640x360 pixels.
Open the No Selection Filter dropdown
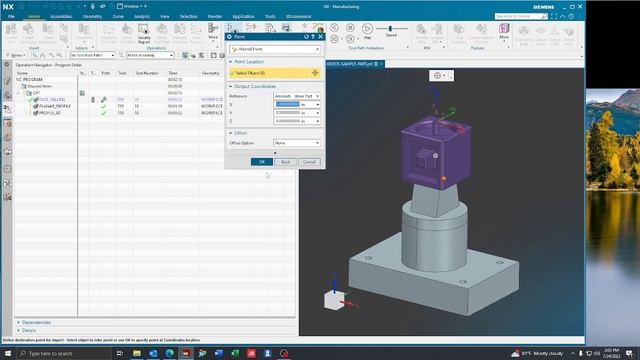[x=93, y=55]
